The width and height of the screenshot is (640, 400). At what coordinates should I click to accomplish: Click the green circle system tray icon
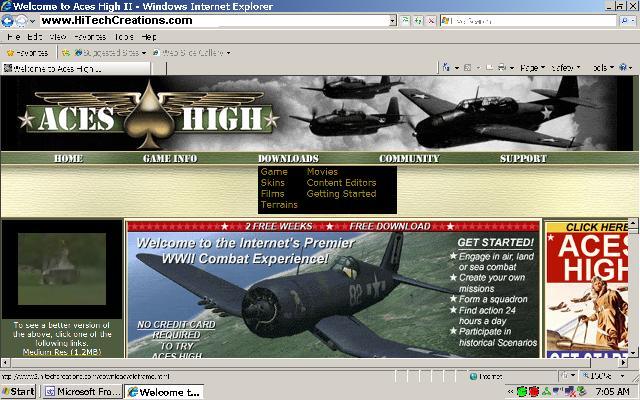522,392
